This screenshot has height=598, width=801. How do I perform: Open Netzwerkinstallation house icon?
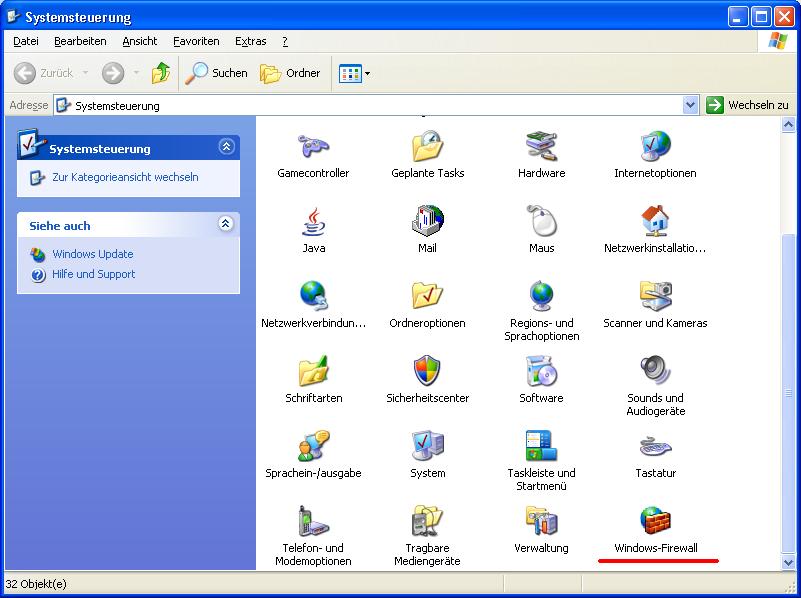[655, 221]
